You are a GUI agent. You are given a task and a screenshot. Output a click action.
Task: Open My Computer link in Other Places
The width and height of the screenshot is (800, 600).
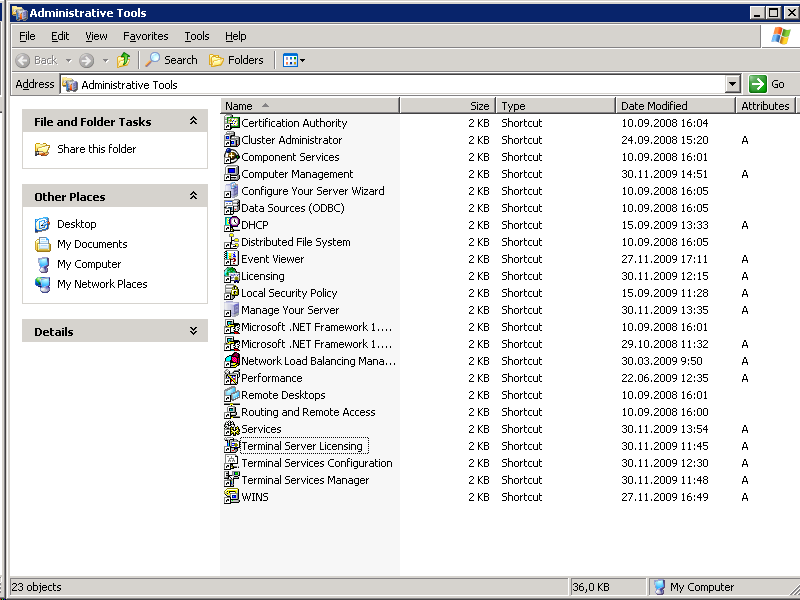coord(89,264)
